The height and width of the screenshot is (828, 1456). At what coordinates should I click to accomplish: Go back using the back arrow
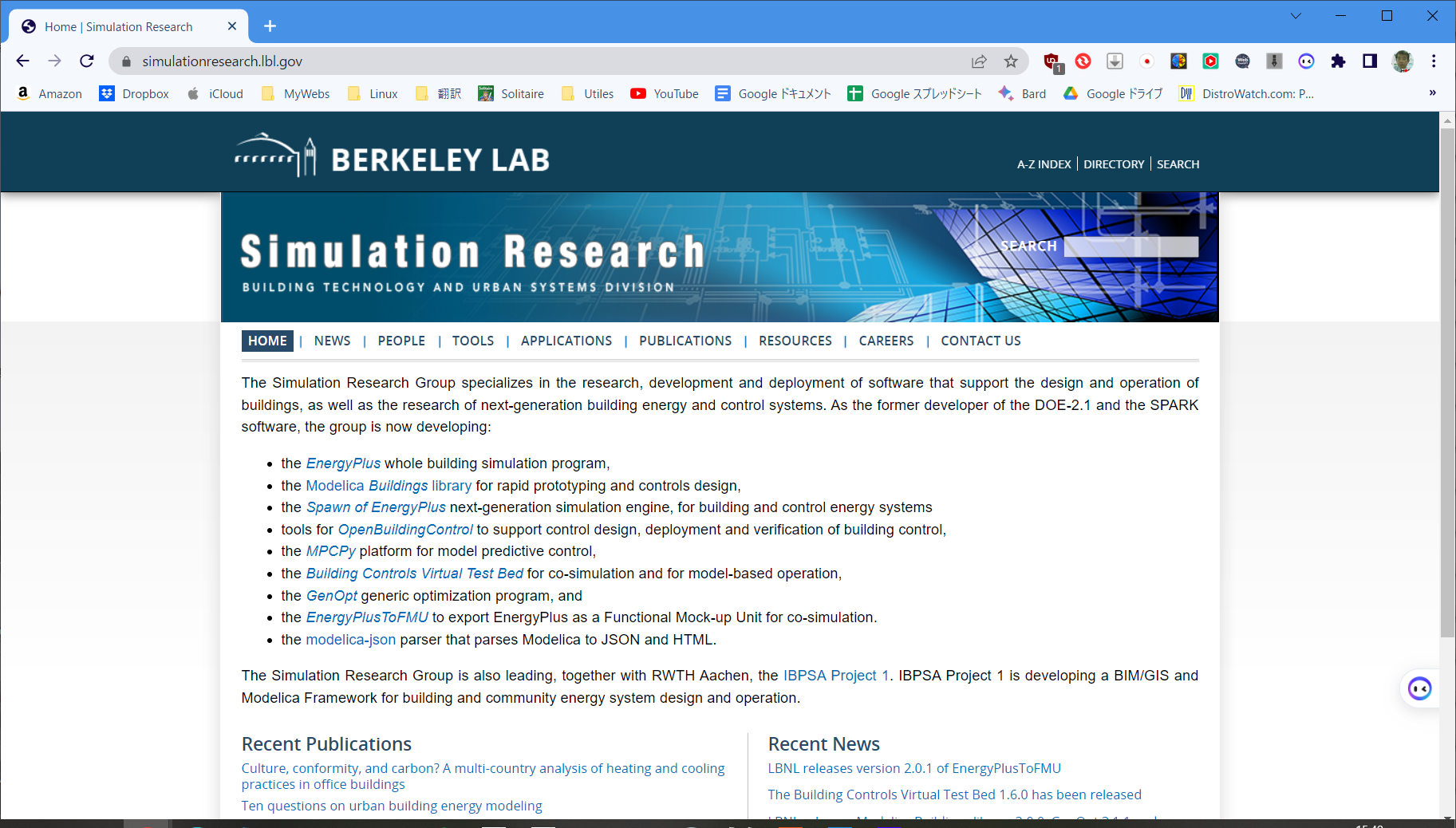(22, 61)
